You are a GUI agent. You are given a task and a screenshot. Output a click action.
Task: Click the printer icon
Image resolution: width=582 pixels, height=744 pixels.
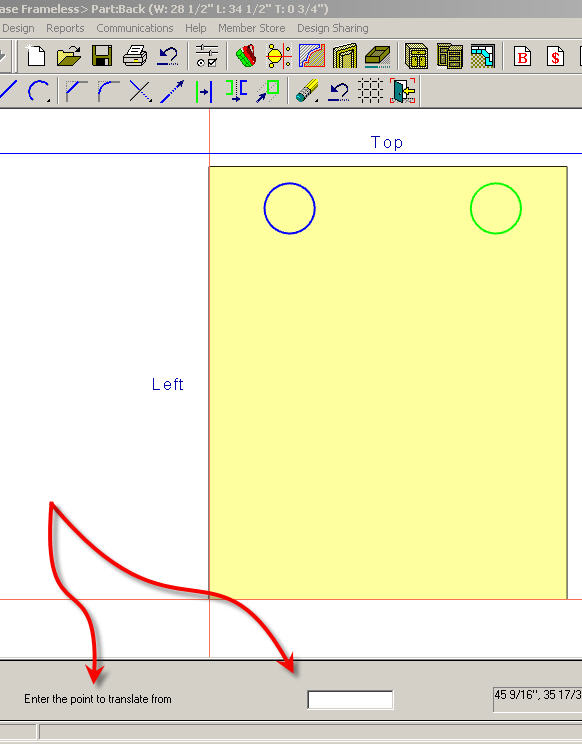coord(135,56)
